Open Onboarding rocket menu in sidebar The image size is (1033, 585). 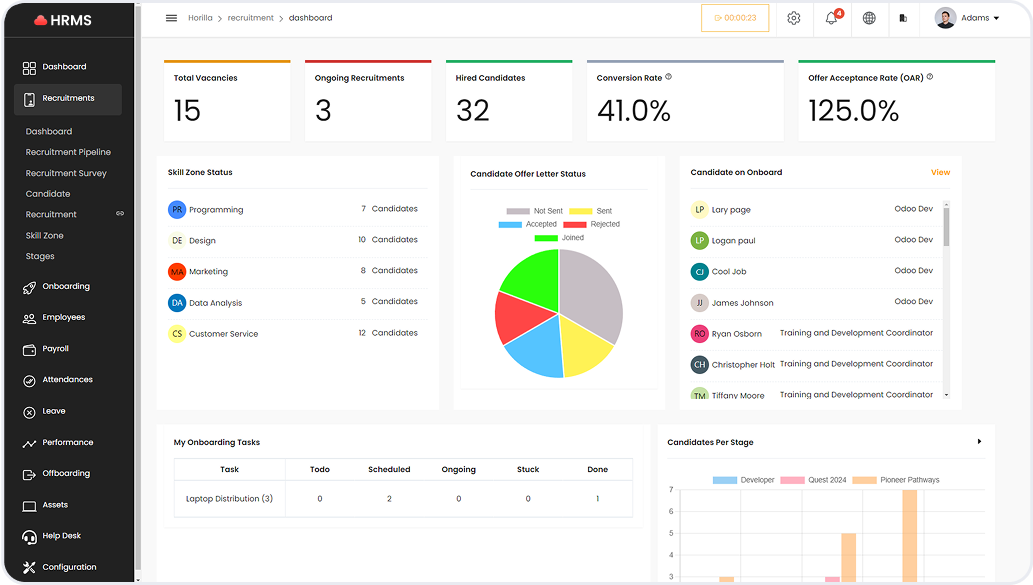tap(66, 286)
